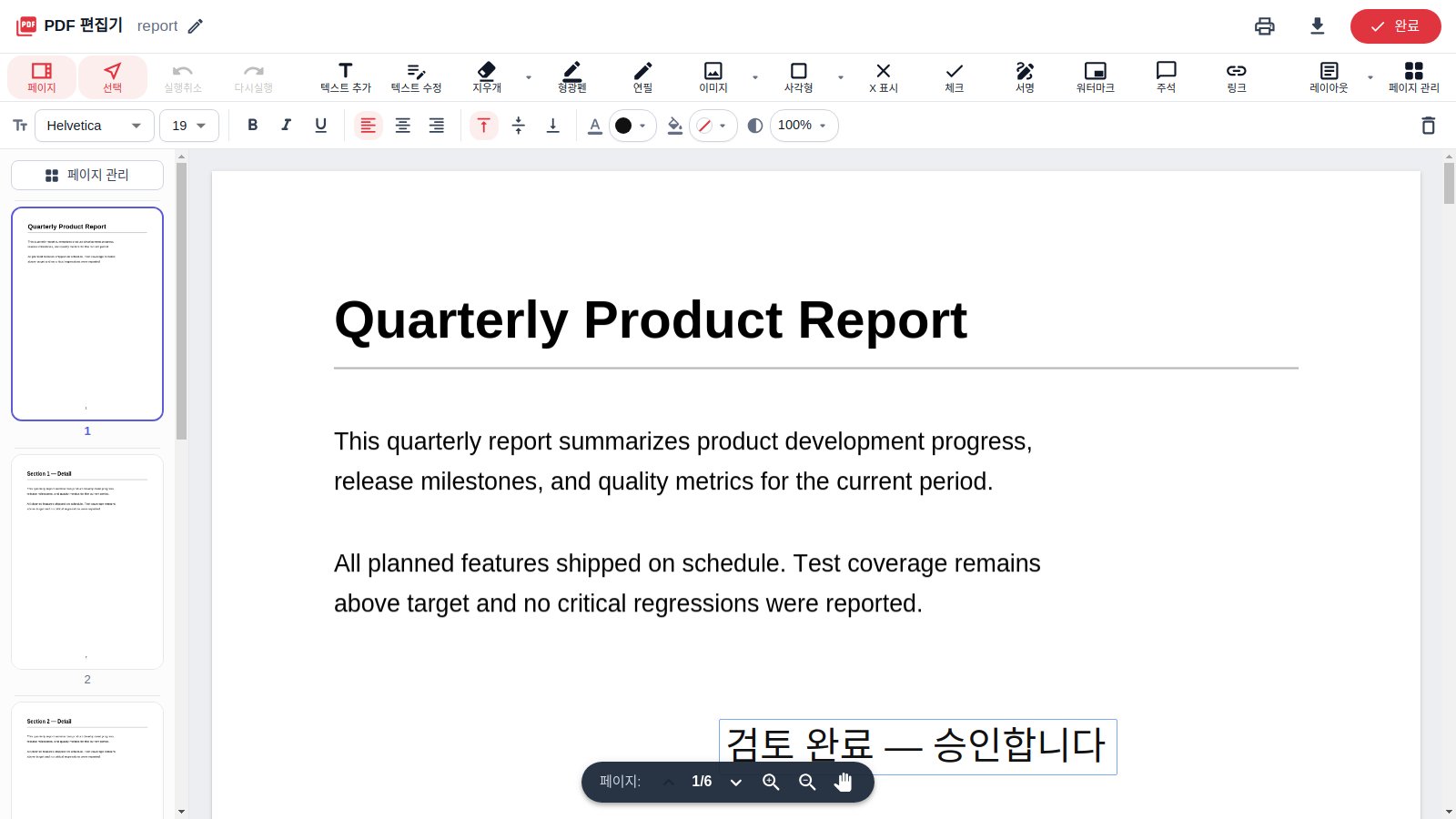Select page 1 thumbnail

pos(87,314)
